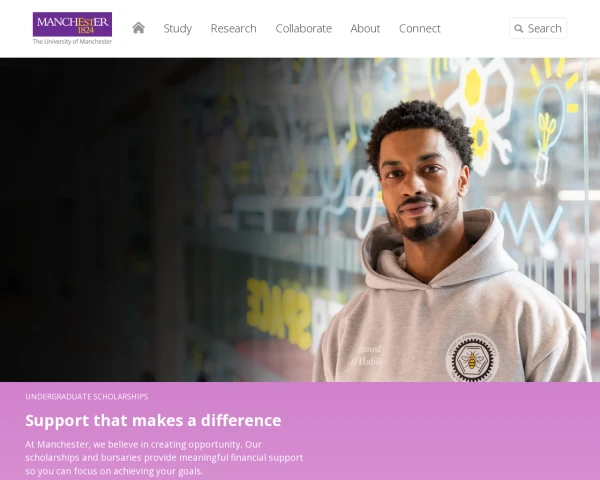Click 'The University of Manchester' text under logo
The width and height of the screenshot is (600, 480).
72,42
